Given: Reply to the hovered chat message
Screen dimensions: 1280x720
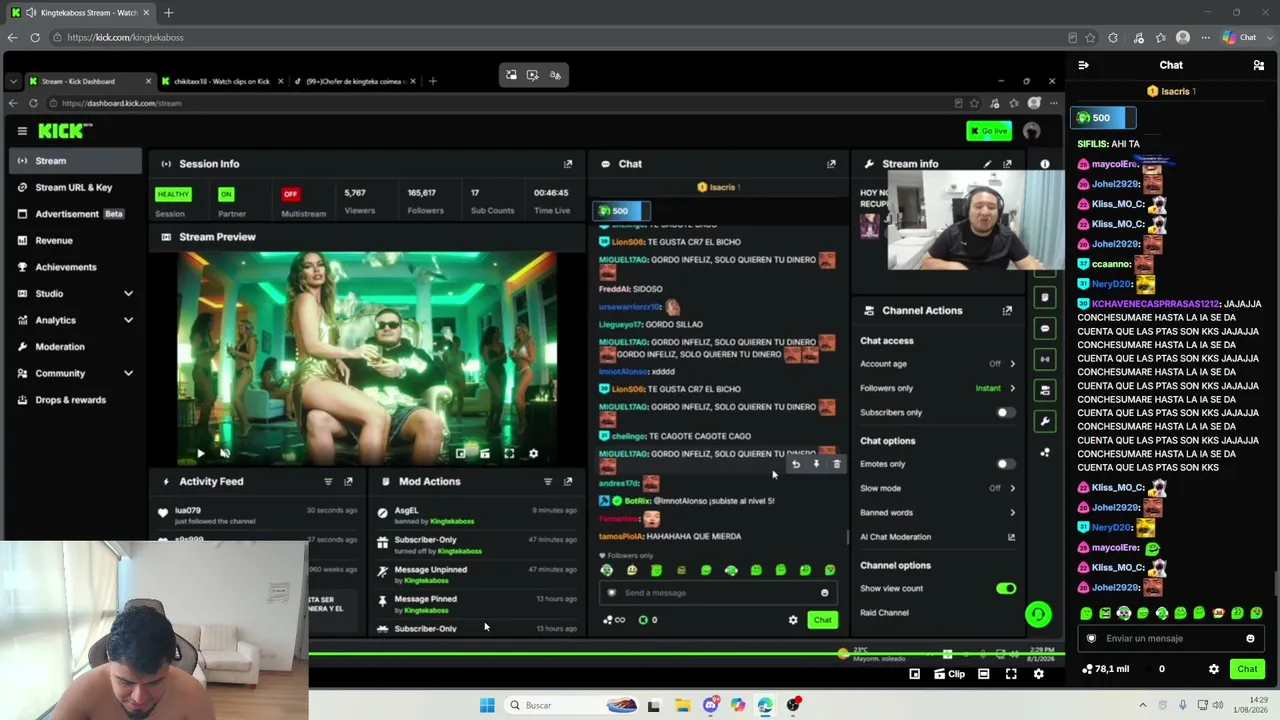Looking at the screenshot, I should pos(795,464).
